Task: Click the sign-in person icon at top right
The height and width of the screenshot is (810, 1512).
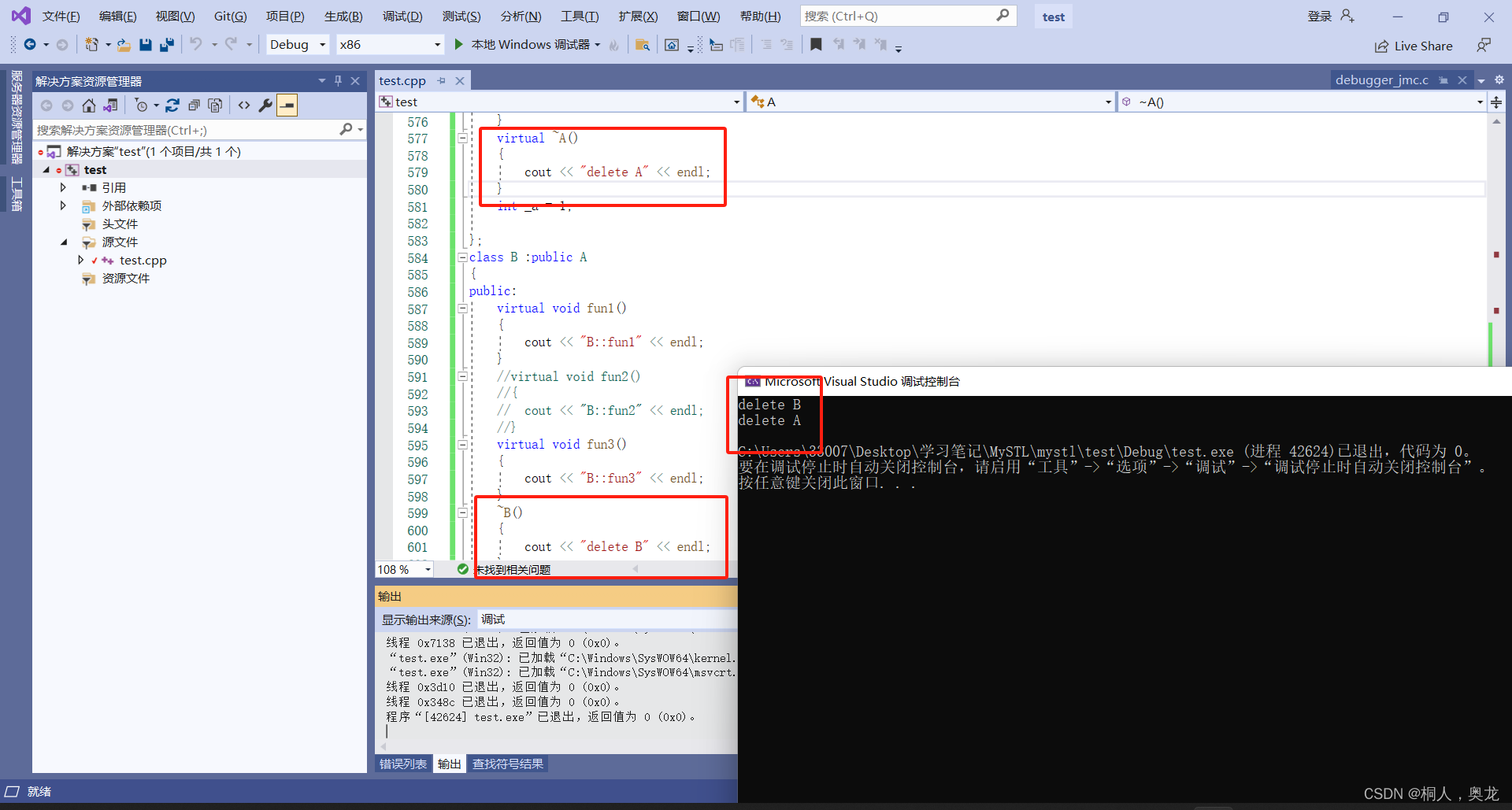Action: 1347,16
